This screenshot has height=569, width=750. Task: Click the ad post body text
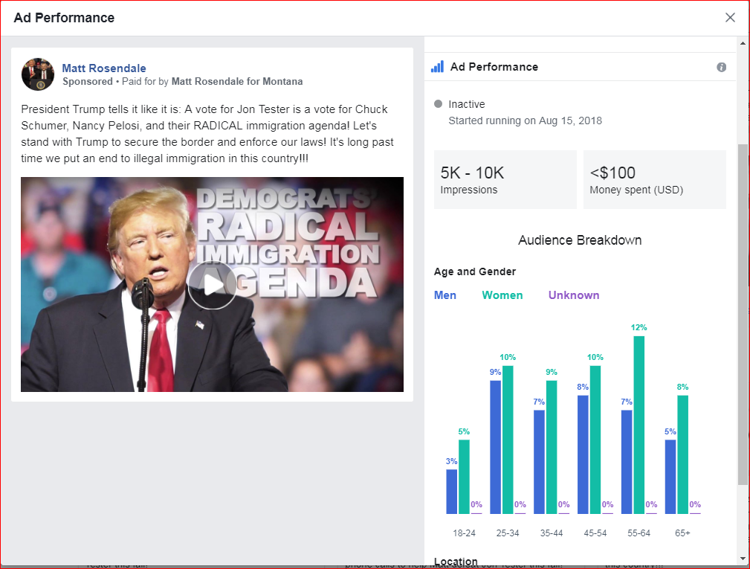pos(208,134)
